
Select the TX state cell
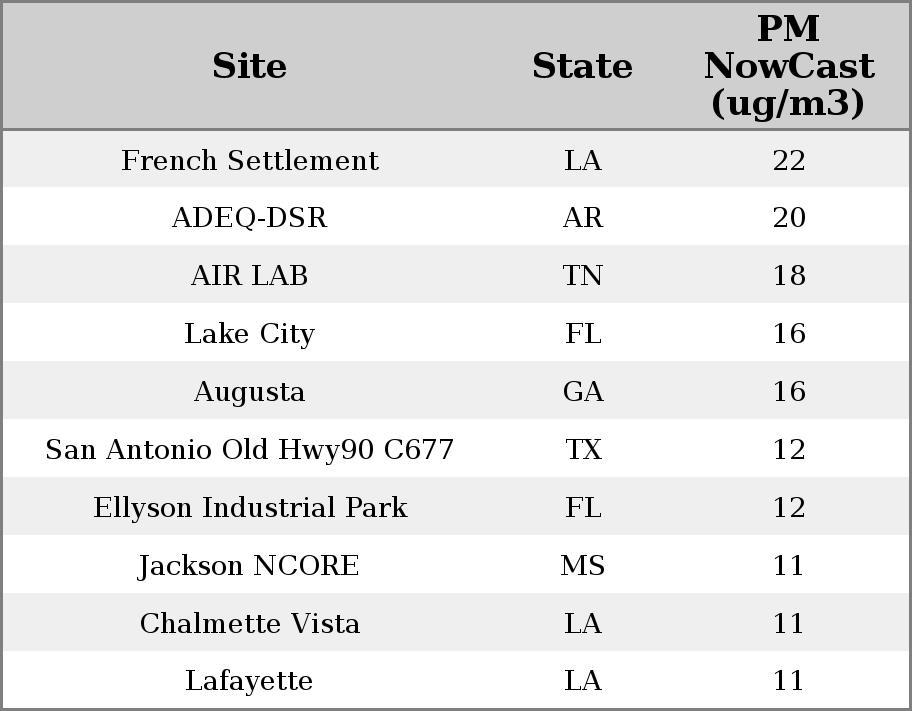(x=583, y=450)
